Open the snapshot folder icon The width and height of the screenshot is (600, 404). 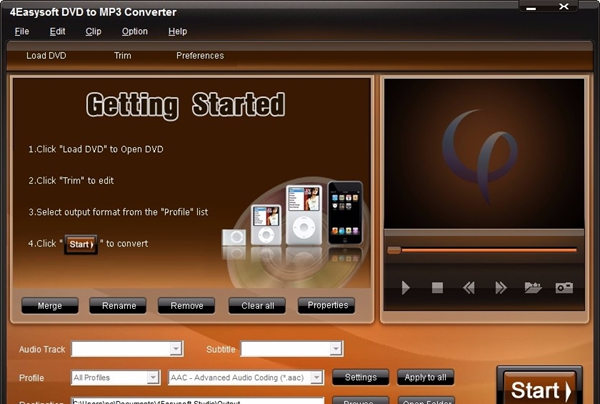tap(533, 287)
